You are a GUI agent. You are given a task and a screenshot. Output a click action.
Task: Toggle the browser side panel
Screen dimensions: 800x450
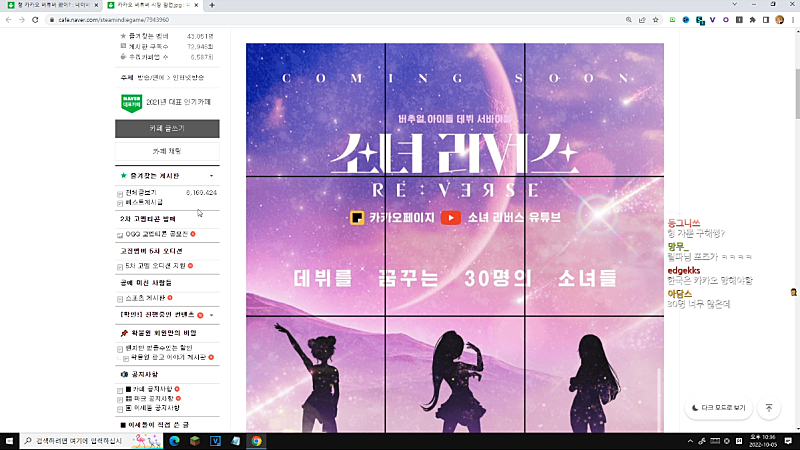(766, 20)
